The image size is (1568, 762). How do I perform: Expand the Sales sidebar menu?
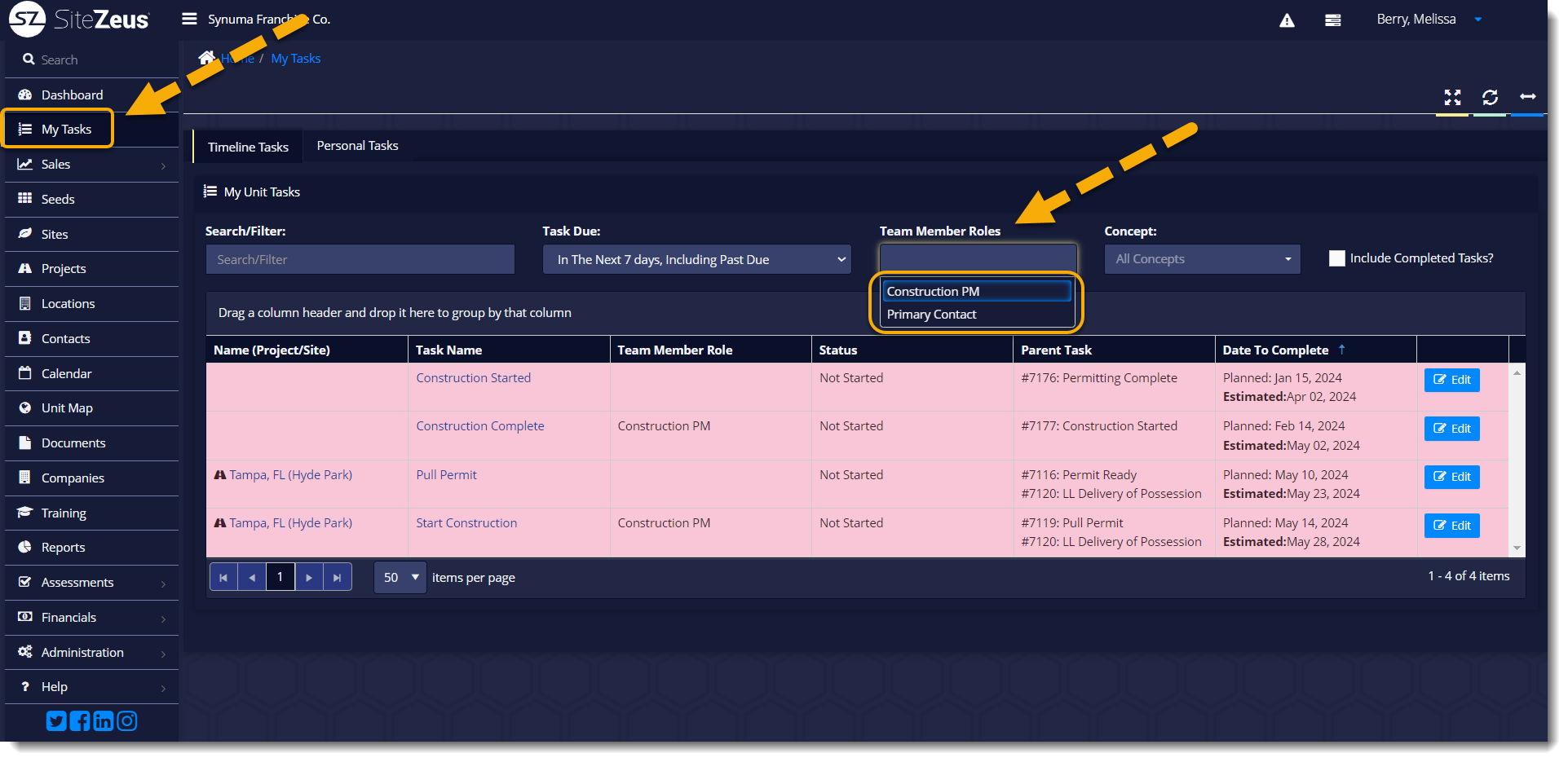click(x=91, y=165)
